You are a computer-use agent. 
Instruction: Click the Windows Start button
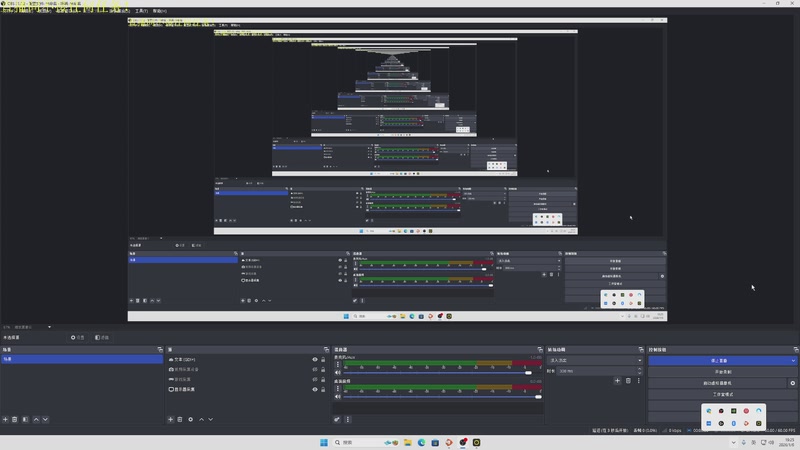point(323,442)
